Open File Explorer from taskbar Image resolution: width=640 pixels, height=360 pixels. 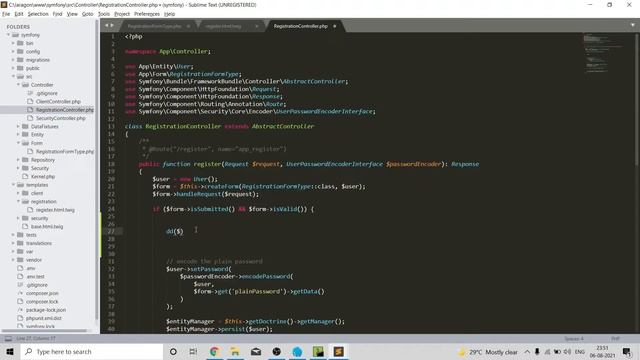235,351
